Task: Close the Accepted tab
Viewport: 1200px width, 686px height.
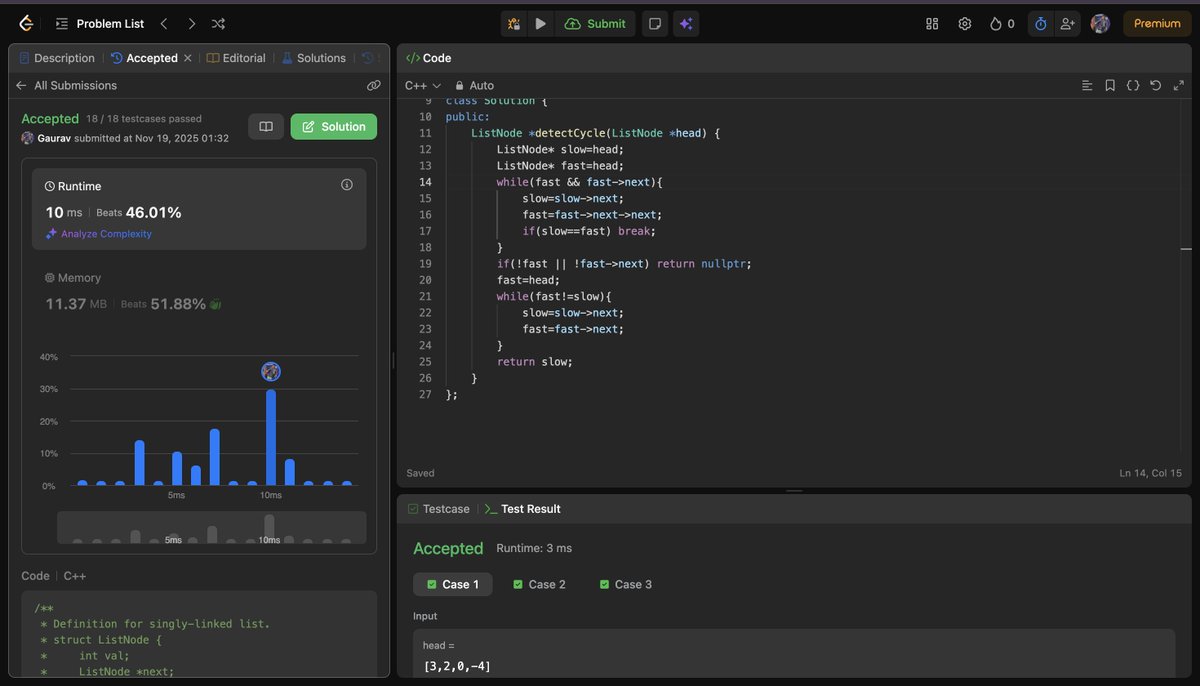Action: pos(187,58)
